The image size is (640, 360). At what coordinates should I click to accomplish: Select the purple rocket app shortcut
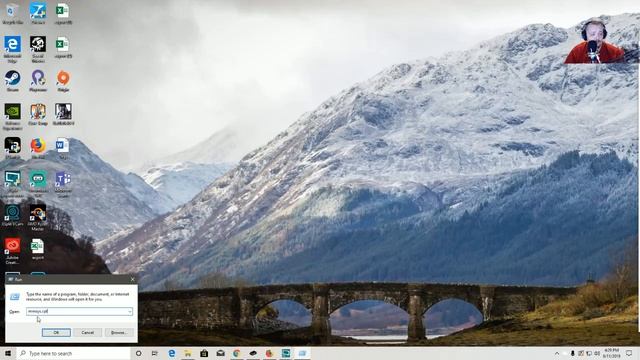tap(38, 81)
